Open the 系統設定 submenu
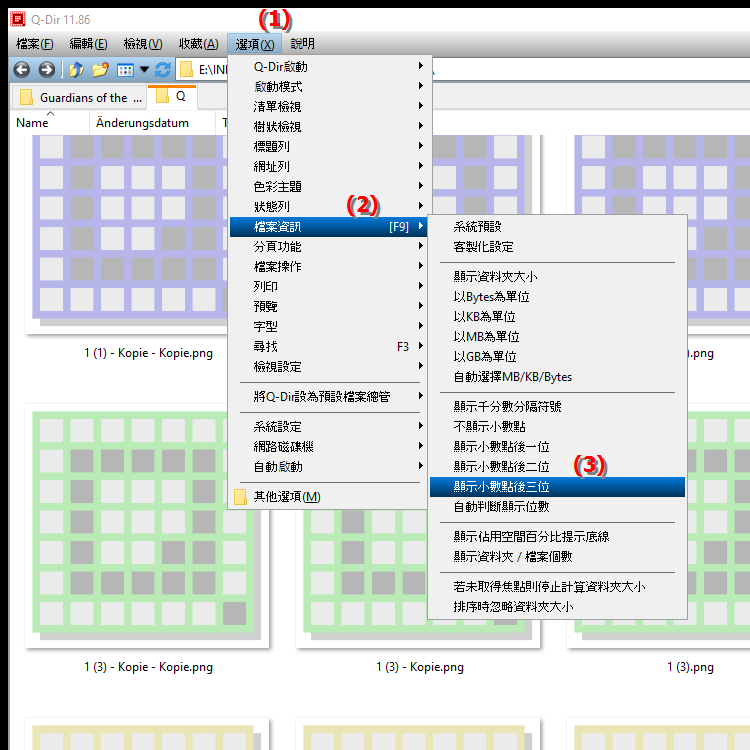750x750 pixels. coord(330,426)
